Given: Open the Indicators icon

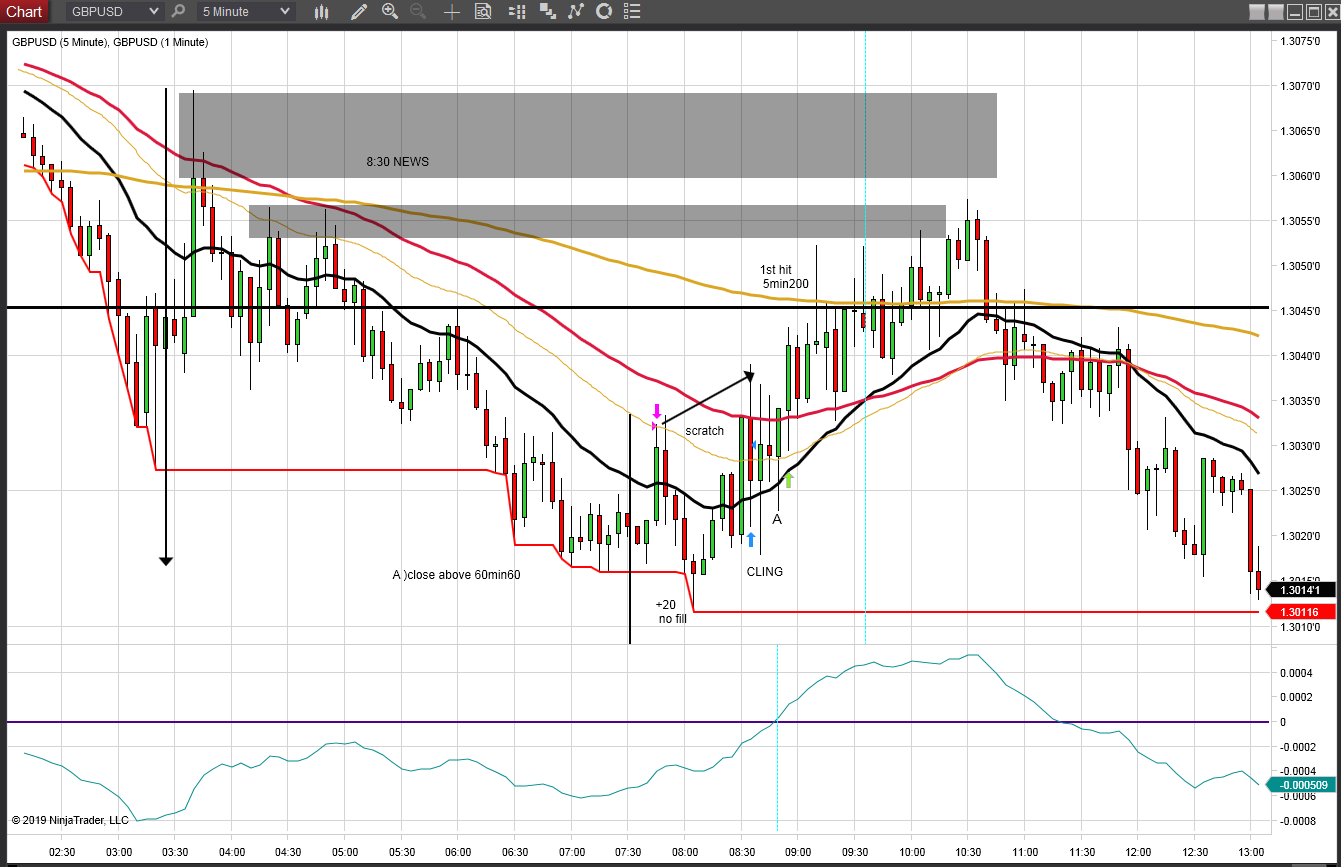Looking at the screenshot, I should click(575, 12).
